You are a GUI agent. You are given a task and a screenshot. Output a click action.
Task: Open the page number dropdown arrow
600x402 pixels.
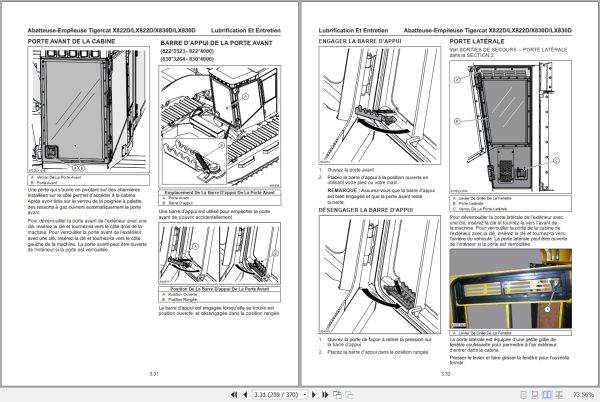click(x=305, y=394)
